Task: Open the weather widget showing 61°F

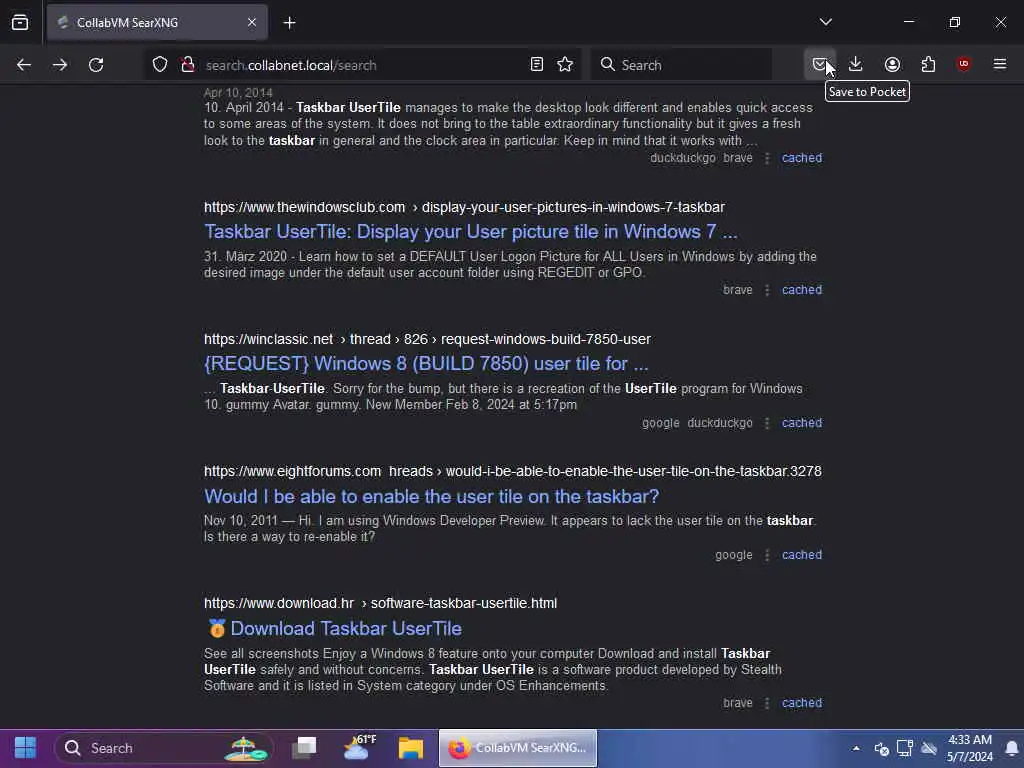Action: pyautogui.click(x=359, y=748)
